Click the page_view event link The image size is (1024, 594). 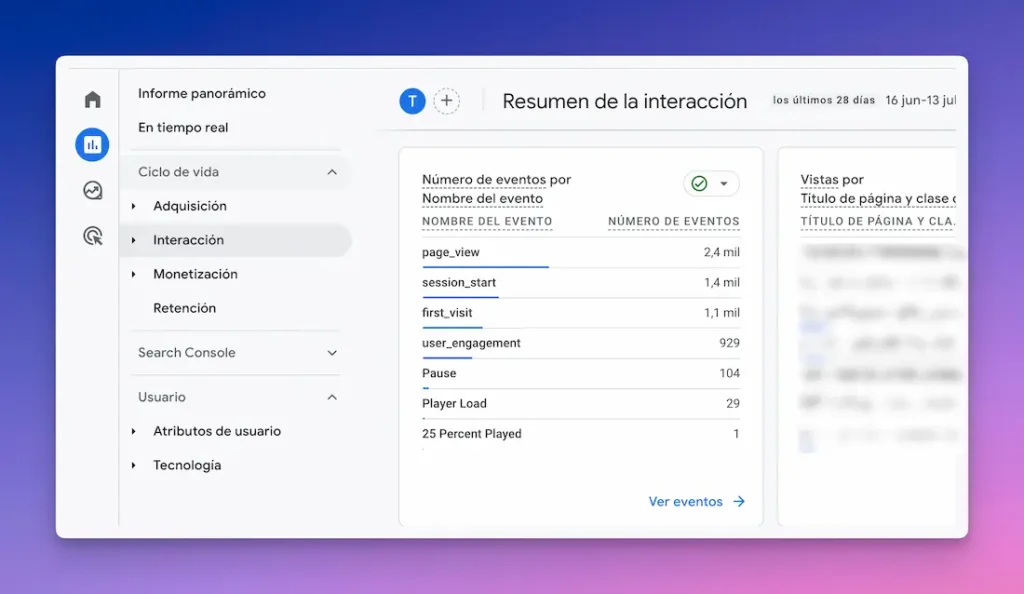pos(446,252)
